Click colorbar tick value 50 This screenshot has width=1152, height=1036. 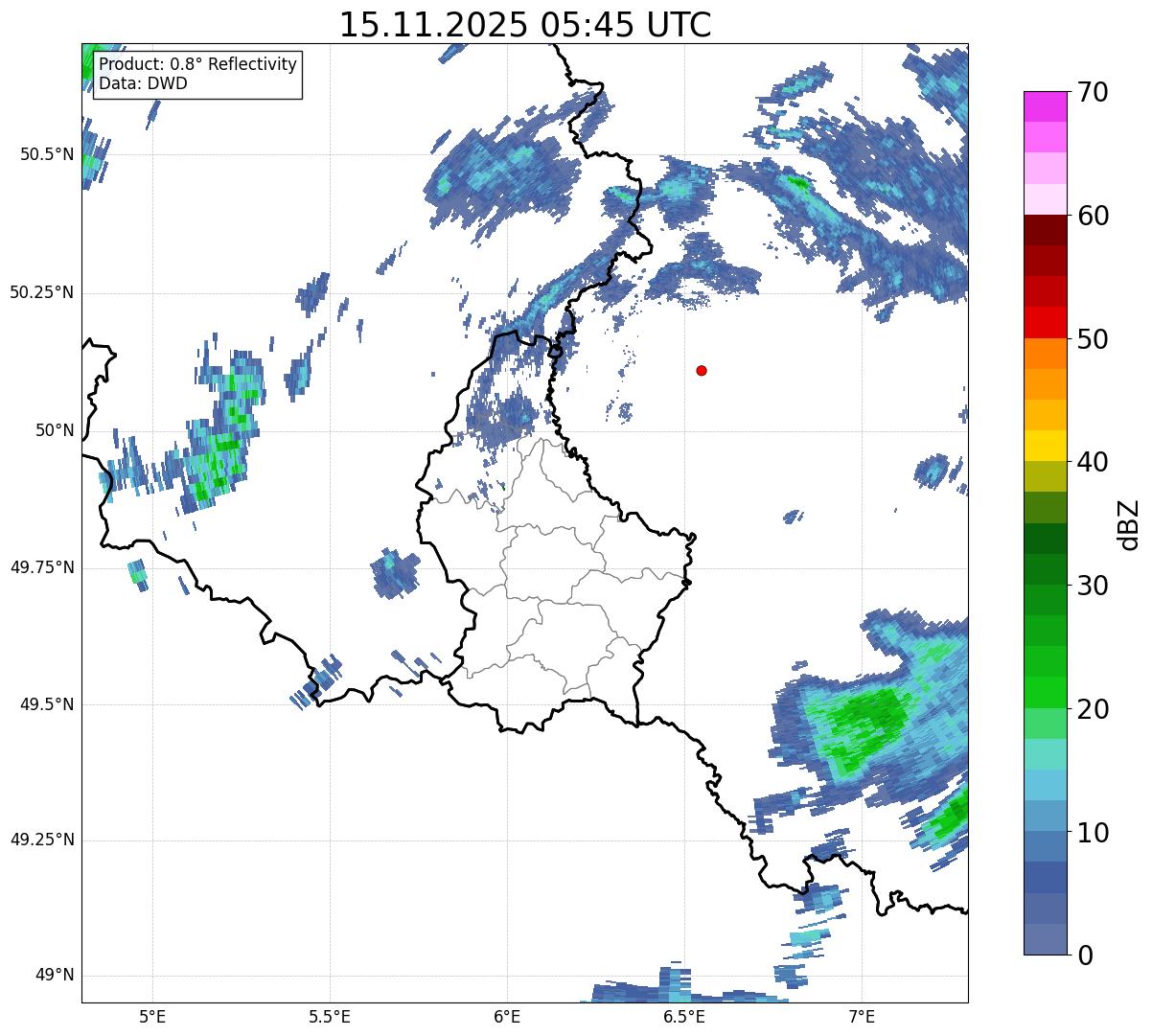click(x=1092, y=339)
